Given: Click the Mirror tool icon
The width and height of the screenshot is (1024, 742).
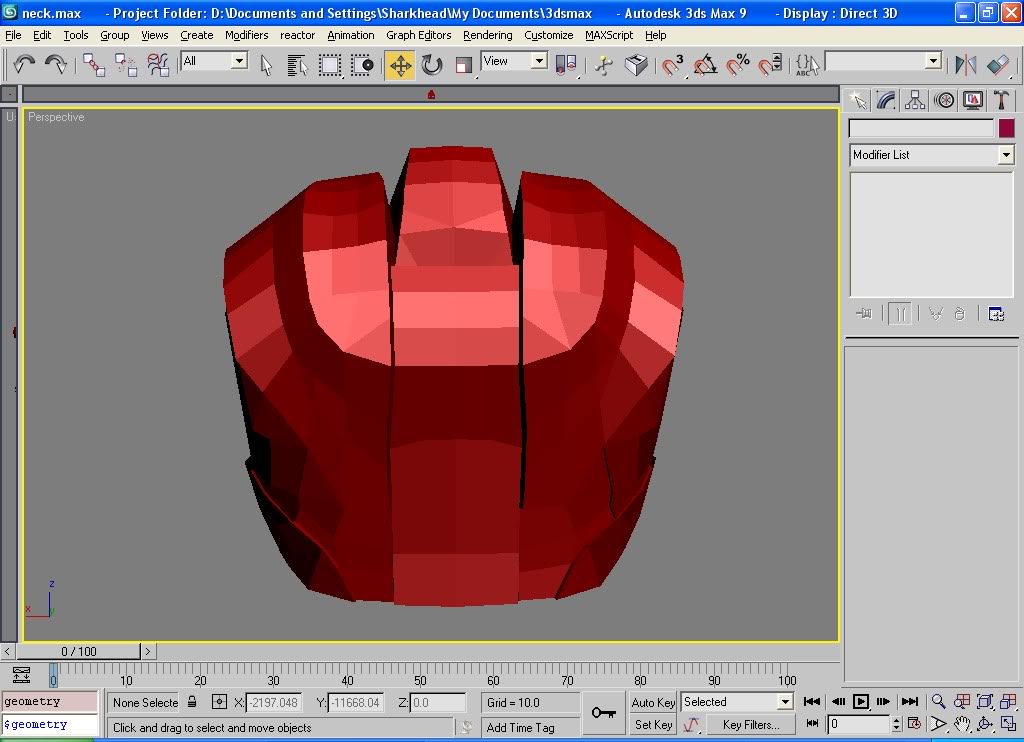Looking at the screenshot, I should point(965,66).
